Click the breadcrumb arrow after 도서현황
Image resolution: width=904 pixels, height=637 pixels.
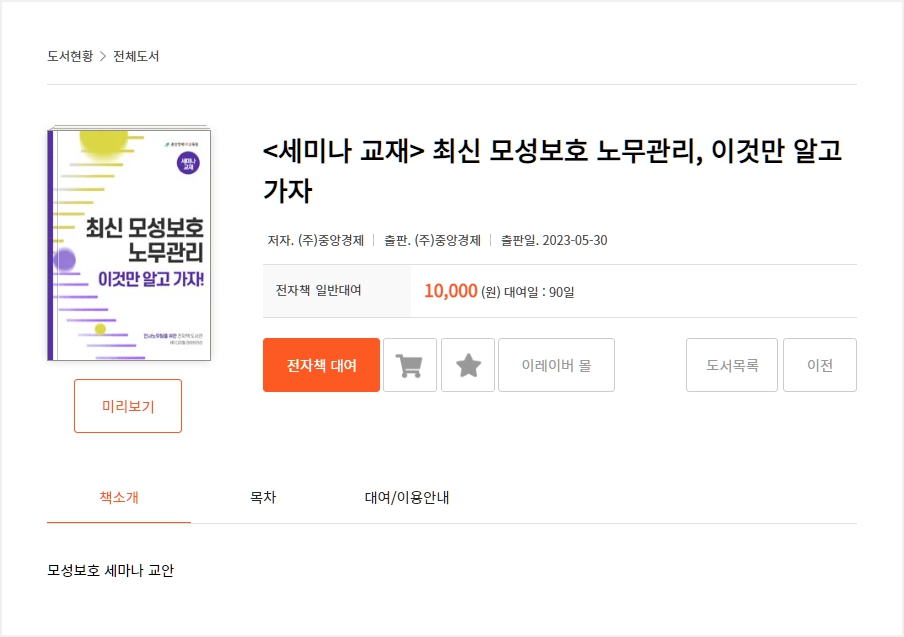tap(102, 56)
